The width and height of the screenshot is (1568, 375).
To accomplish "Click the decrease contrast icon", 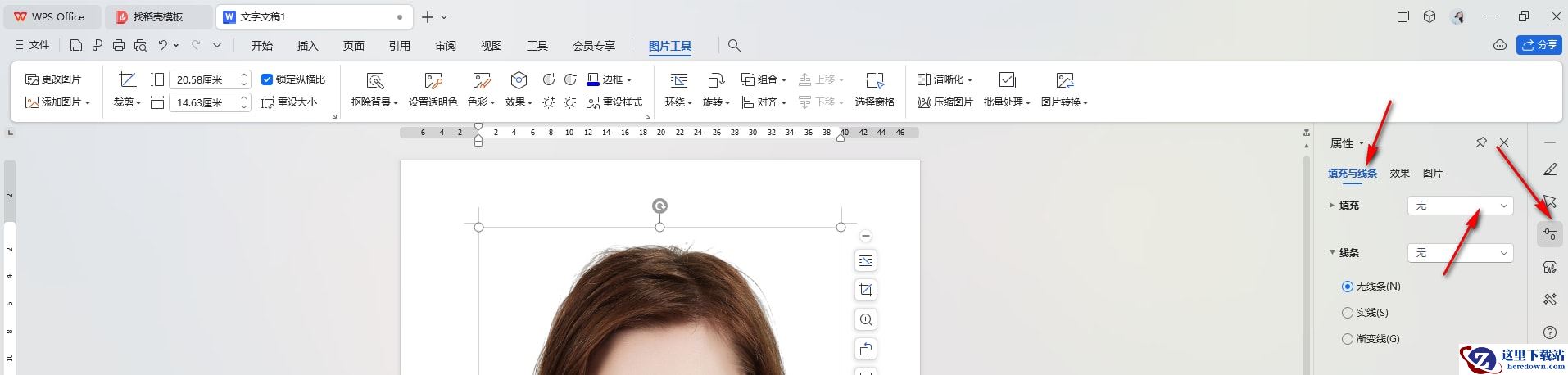I will click(570, 79).
